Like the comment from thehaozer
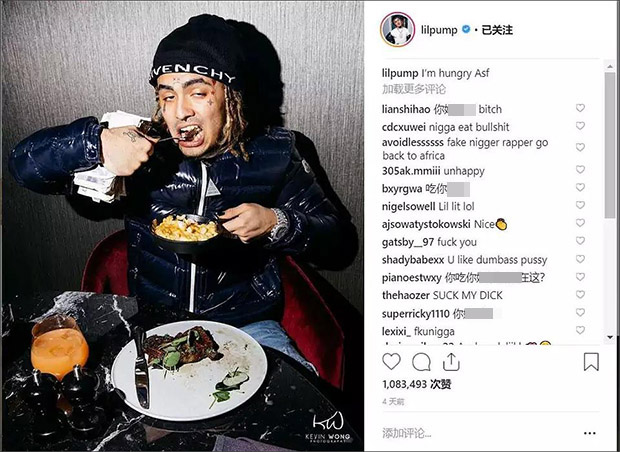620x452 pixels. coord(580,294)
